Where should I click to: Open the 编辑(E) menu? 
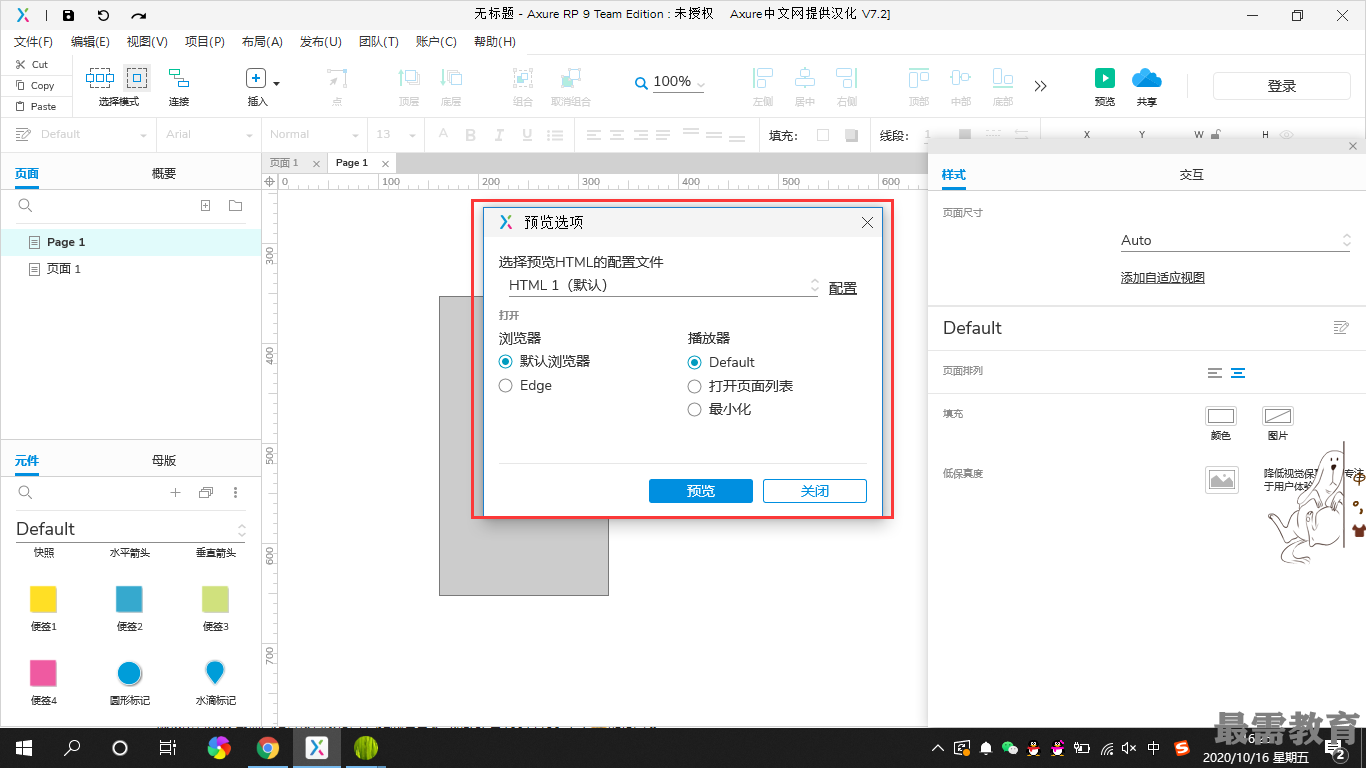point(90,42)
